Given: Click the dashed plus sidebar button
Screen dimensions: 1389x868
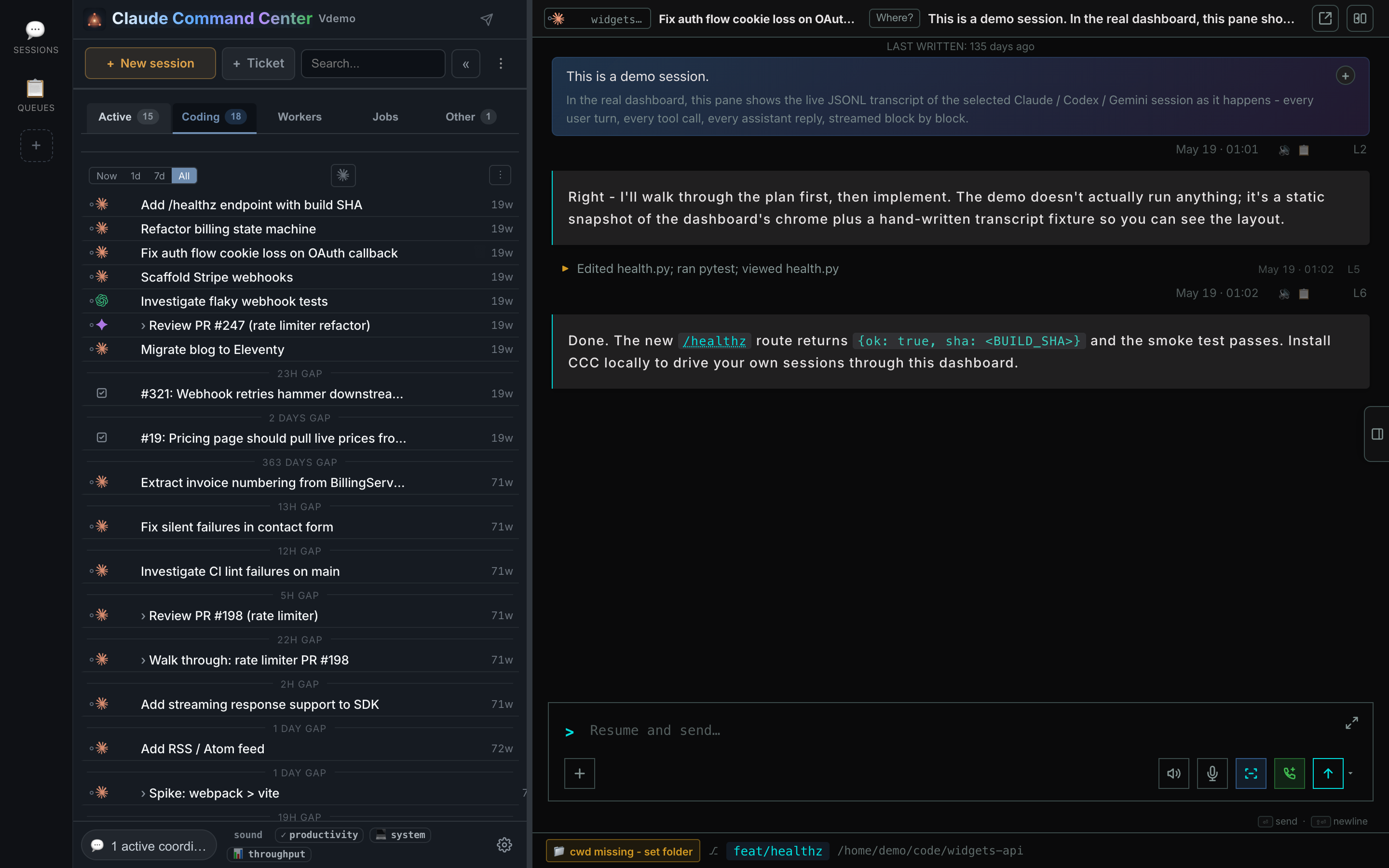Looking at the screenshot, I should pos(36,145).
